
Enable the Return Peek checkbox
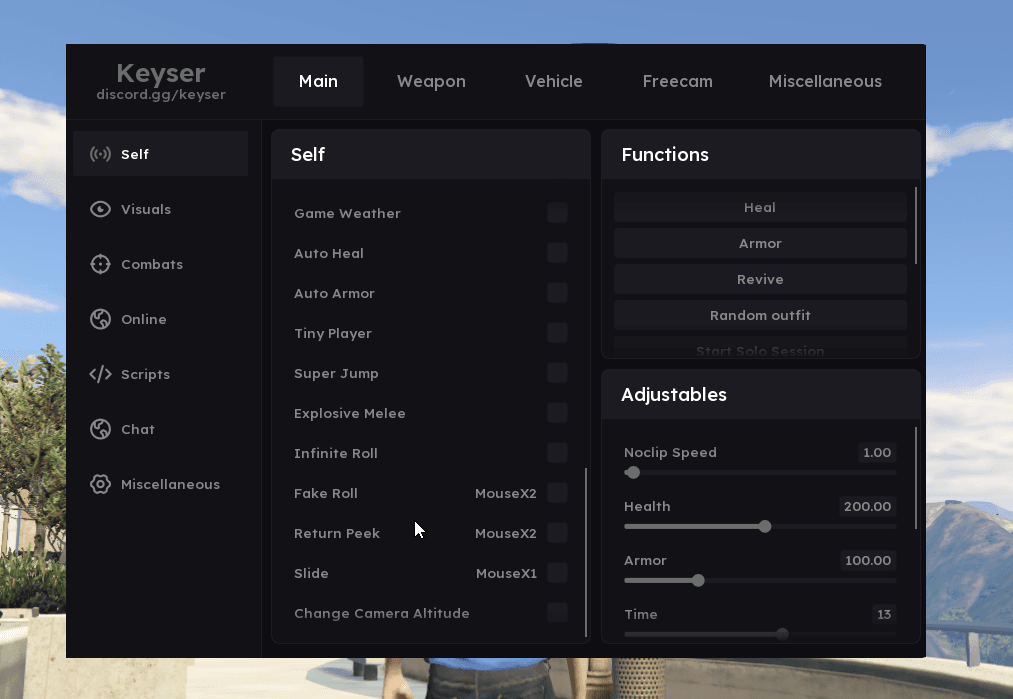[x=557, y=533]
